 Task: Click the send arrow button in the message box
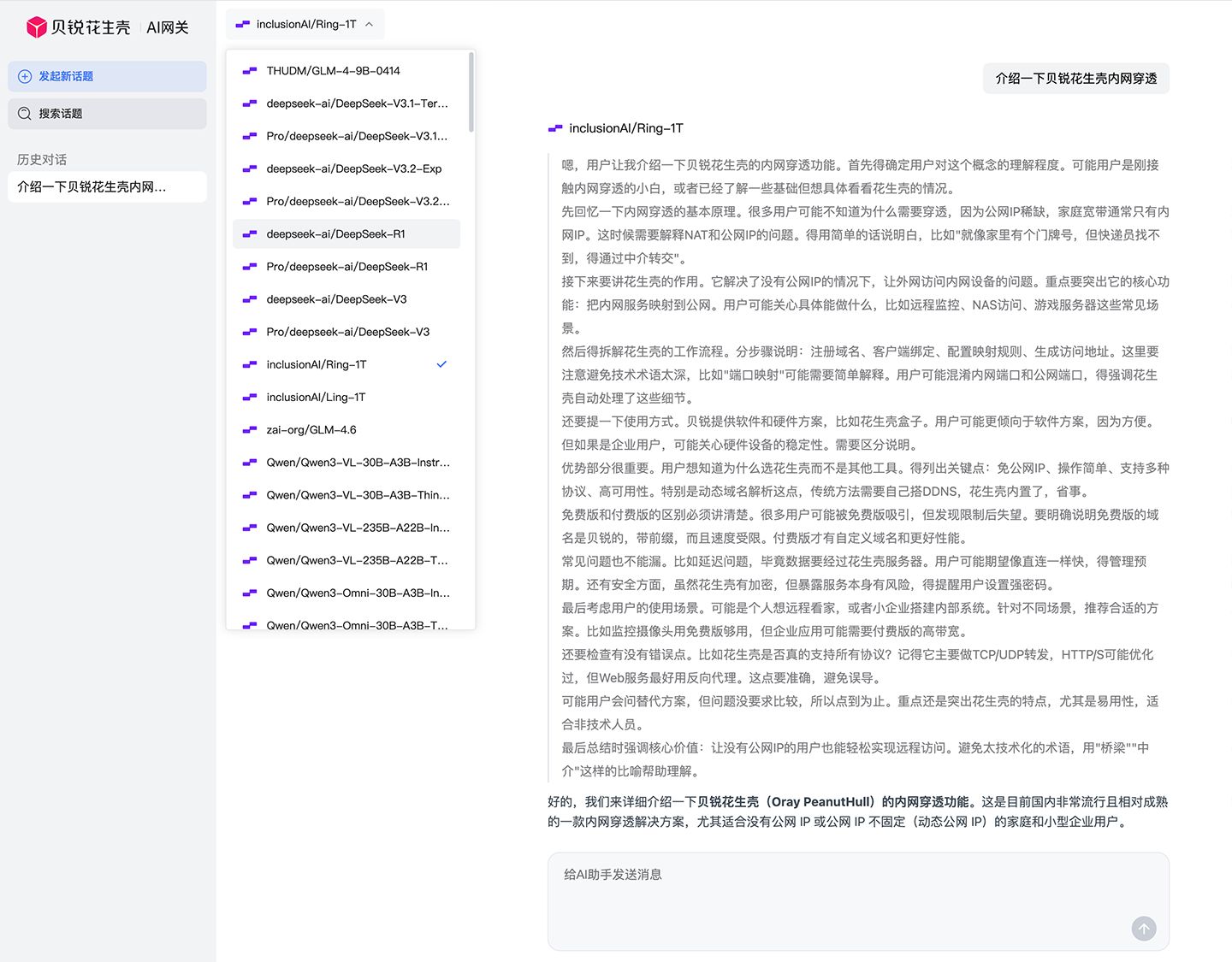click(x=1144, y=929)
